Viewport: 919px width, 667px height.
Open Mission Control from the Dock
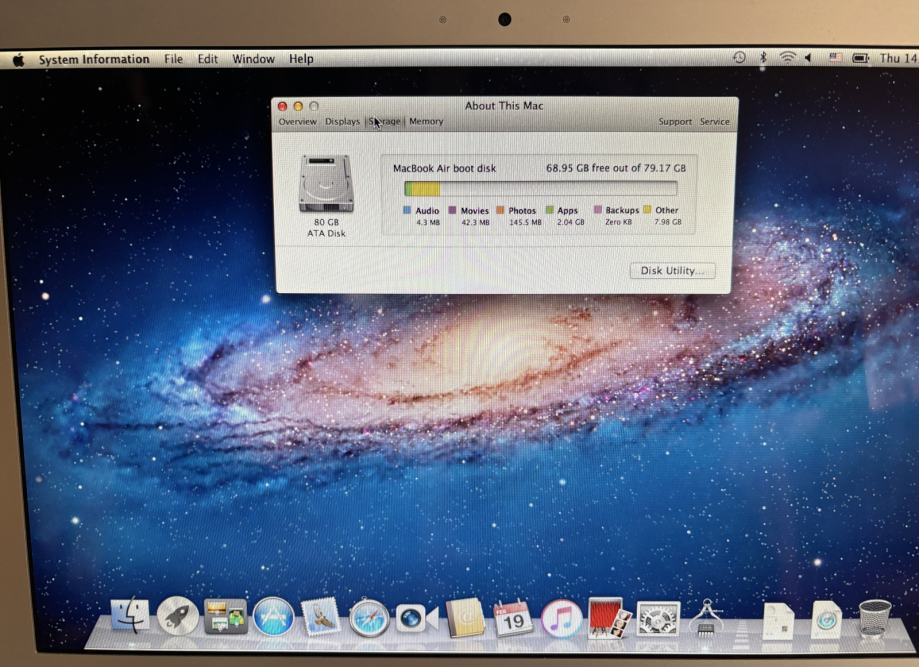pos(225,617)
